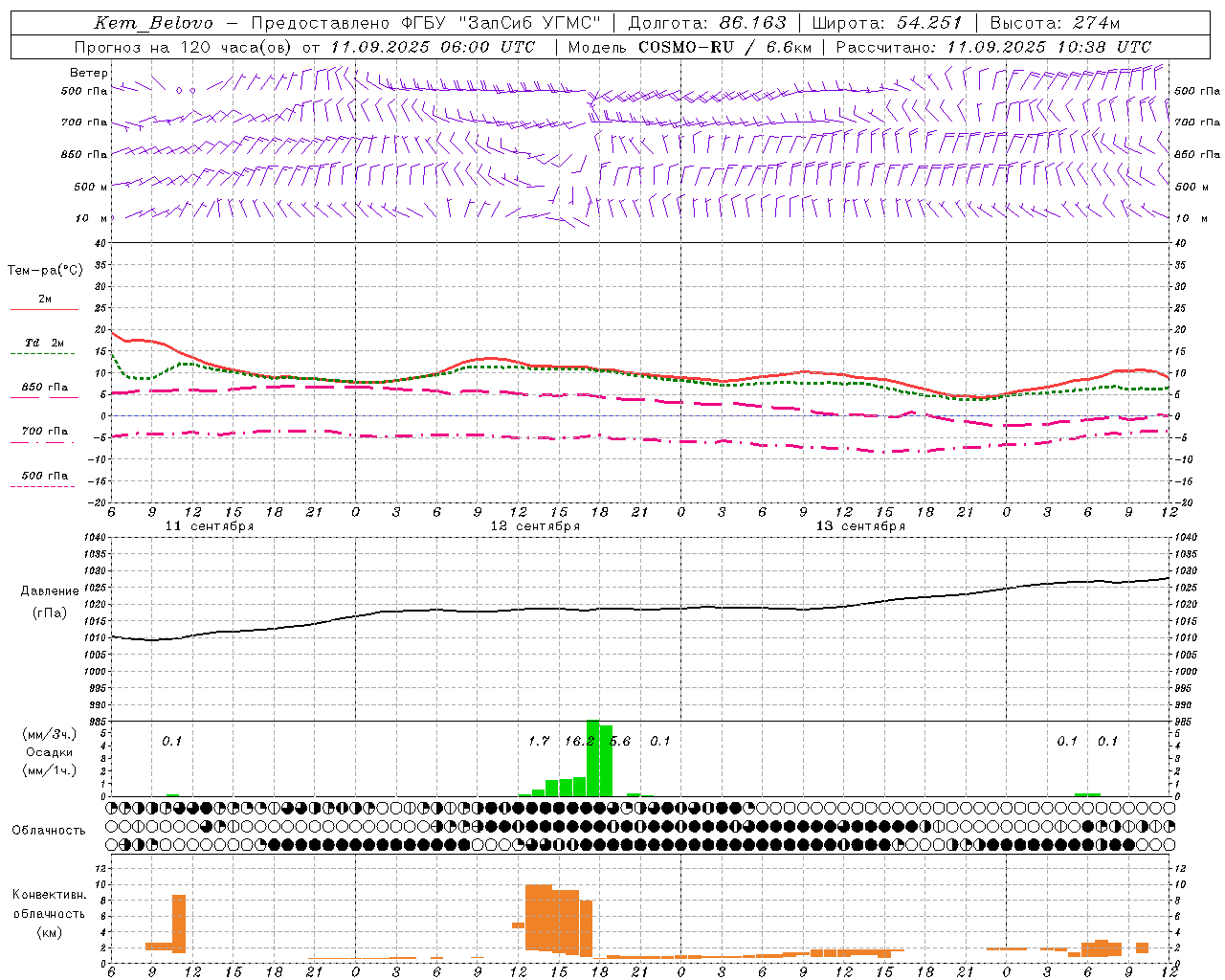Click the 13 сентября date label
The width and height of the screenshot is (1225, 980).
click(860, 526)
